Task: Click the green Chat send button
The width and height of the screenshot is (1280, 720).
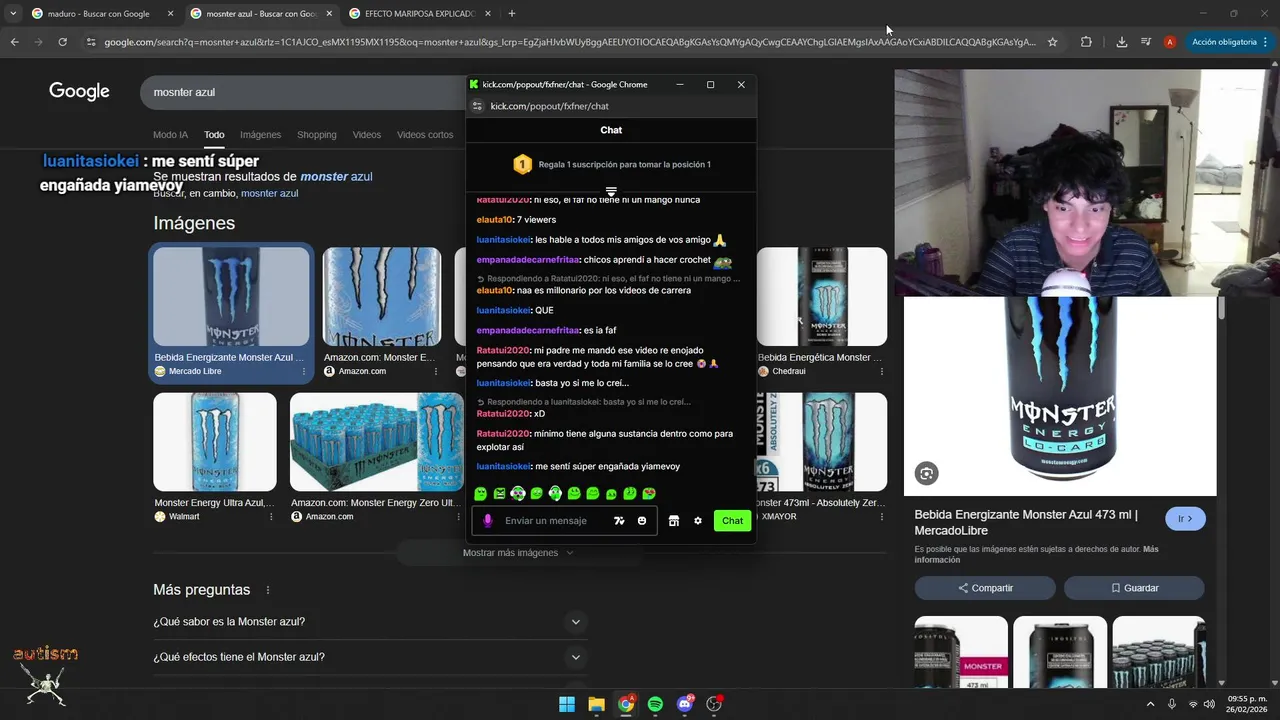Action: click(732, 520)
